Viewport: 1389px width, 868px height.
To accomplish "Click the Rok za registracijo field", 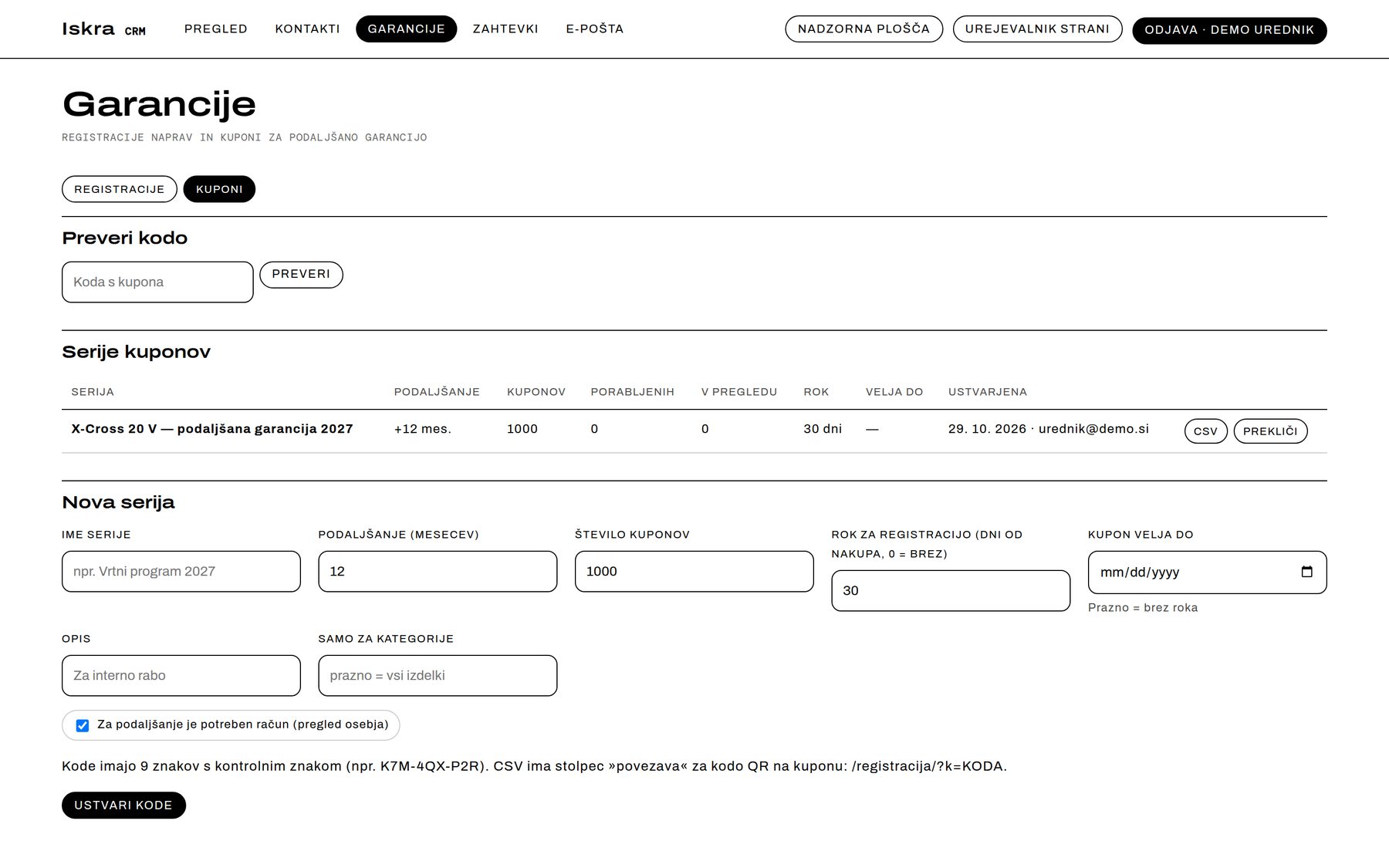I will point(951,590).
